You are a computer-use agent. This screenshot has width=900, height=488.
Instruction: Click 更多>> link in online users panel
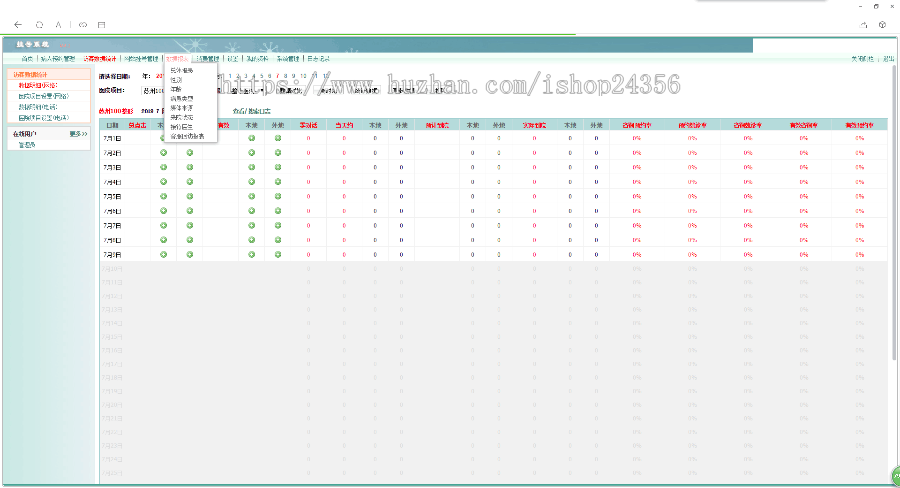pyautogui.click(x=79, y=134)
